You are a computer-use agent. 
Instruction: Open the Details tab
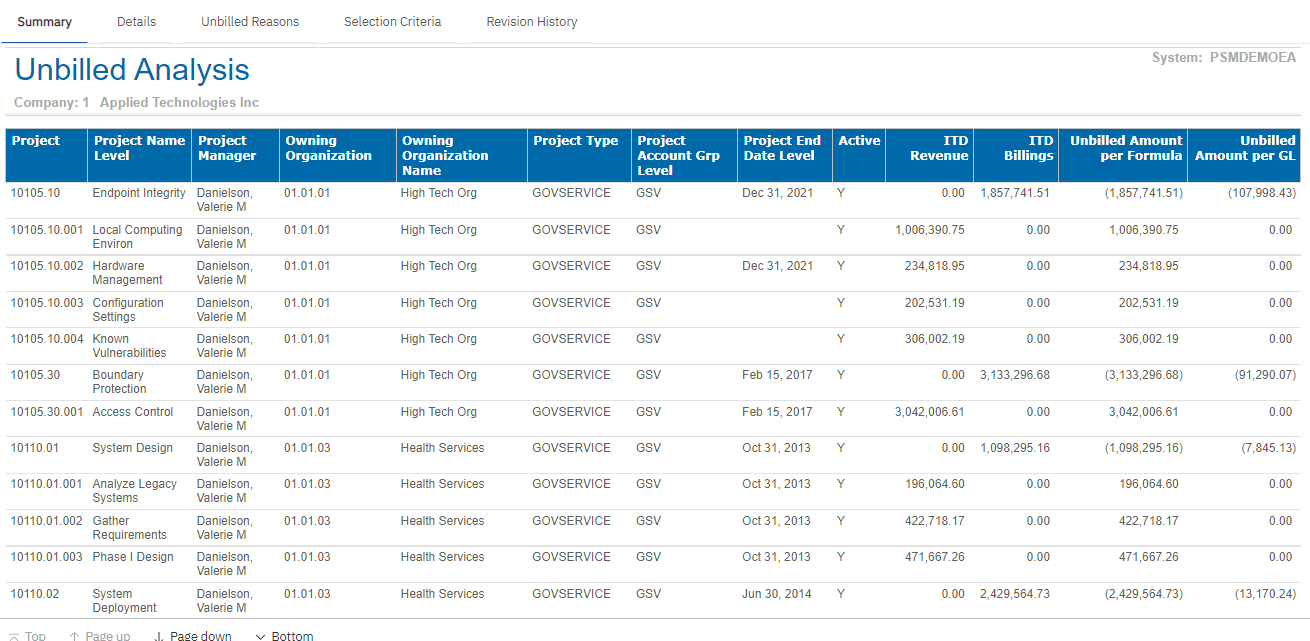[x=136, y=22]
